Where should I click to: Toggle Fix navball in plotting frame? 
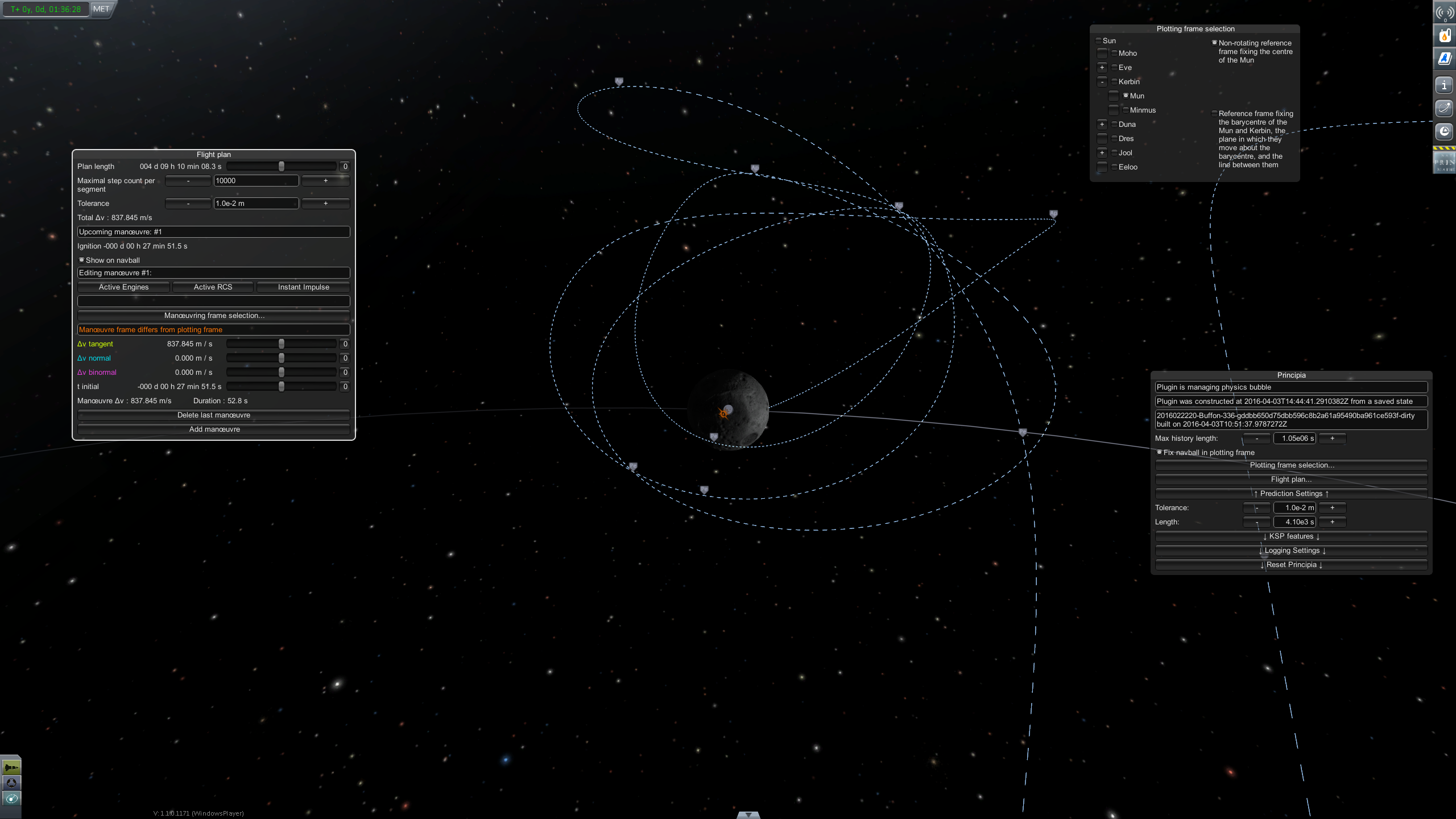1159,452
